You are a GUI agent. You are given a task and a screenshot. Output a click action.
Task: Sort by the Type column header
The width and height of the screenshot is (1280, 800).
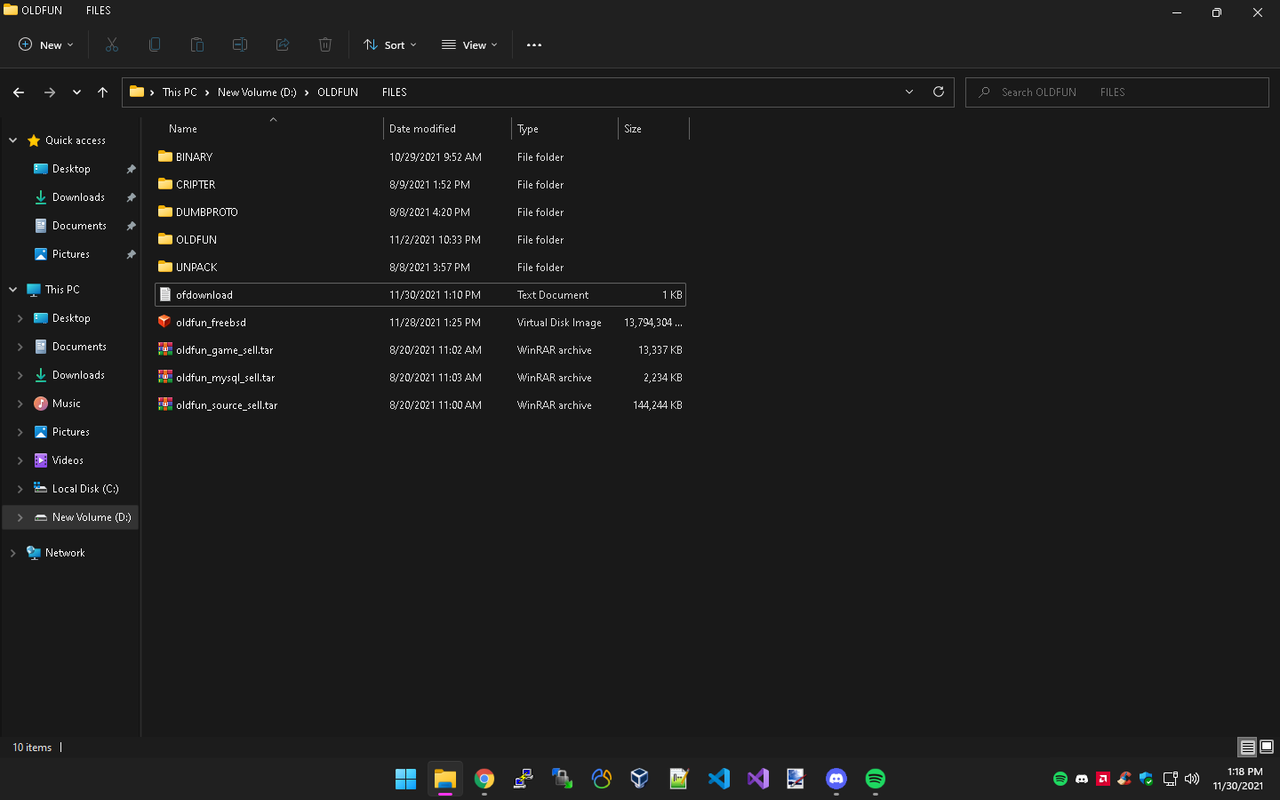pyautogui.click(x=565, y=129)
